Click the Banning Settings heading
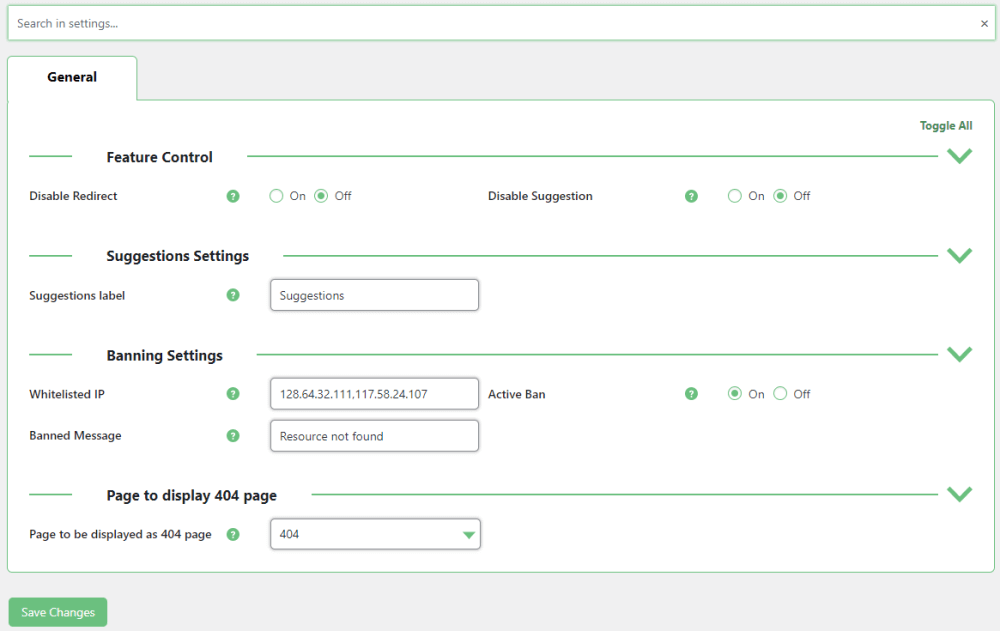The image size is (1000, 631). (x=165, y=355)
